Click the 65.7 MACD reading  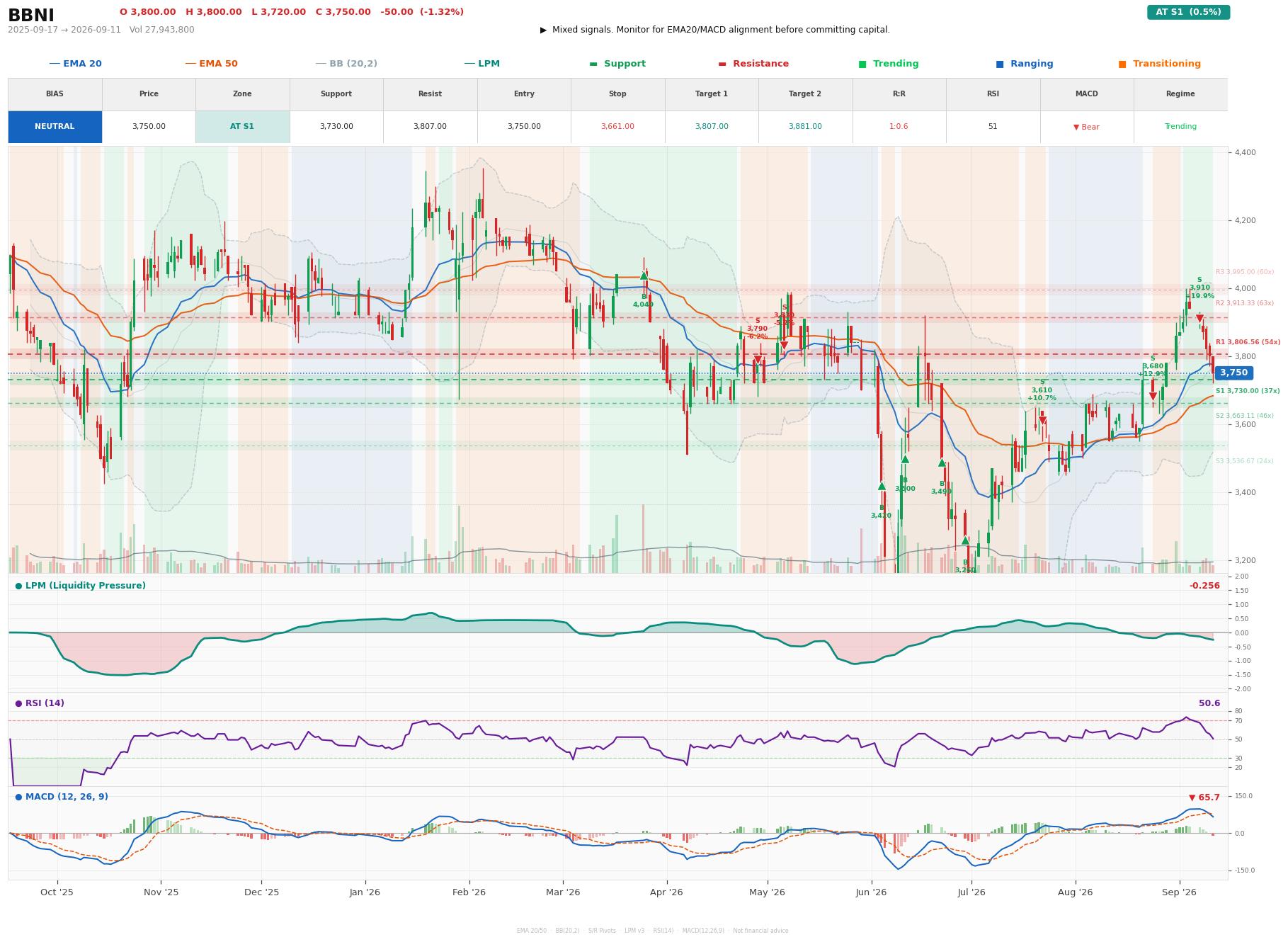[1204, 798]
